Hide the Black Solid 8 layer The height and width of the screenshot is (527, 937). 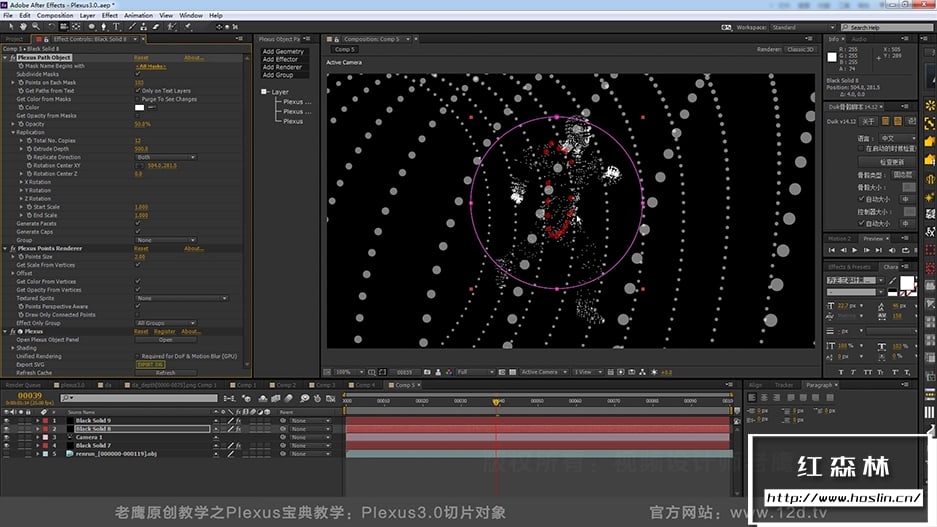coord(7,429)
